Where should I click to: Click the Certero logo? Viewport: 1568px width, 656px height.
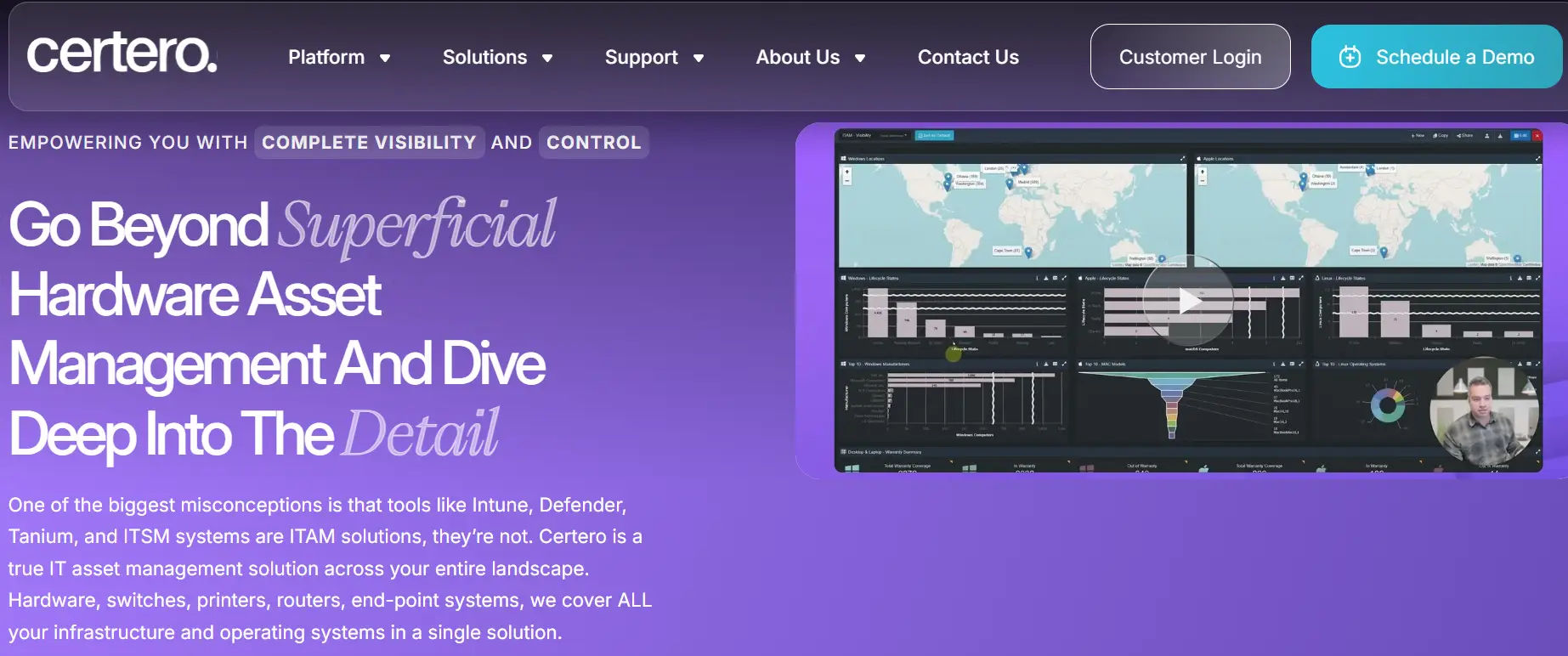click(122, 54)
